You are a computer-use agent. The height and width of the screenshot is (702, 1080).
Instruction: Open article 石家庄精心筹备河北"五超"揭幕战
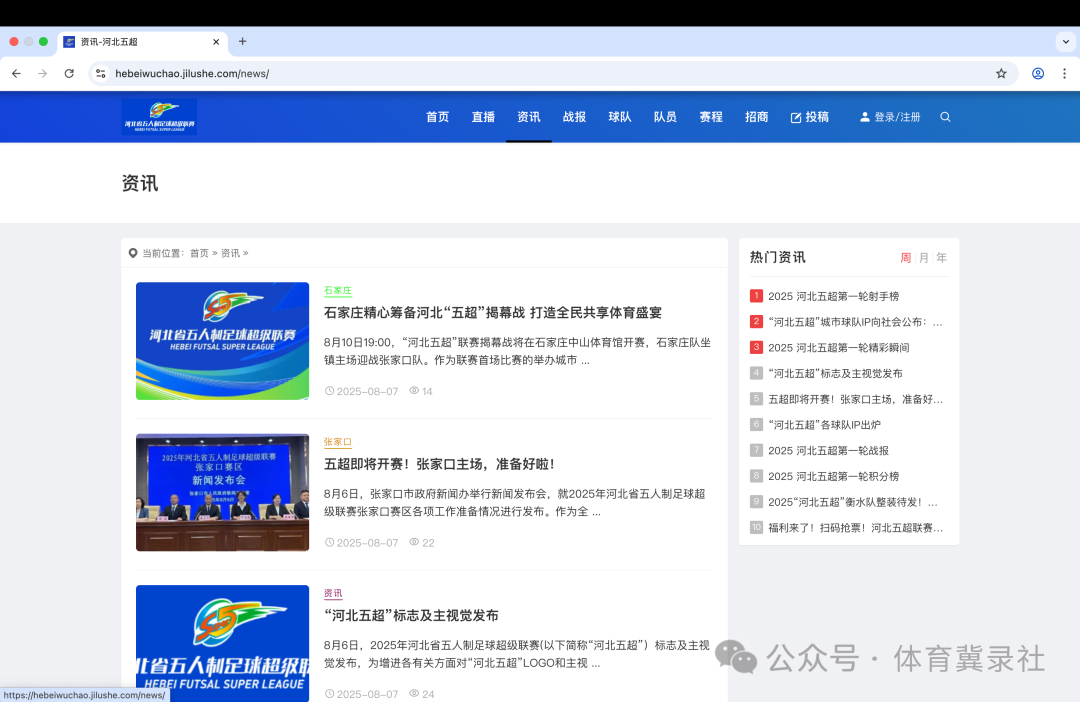pyautogui.click(x=492, y=313)
